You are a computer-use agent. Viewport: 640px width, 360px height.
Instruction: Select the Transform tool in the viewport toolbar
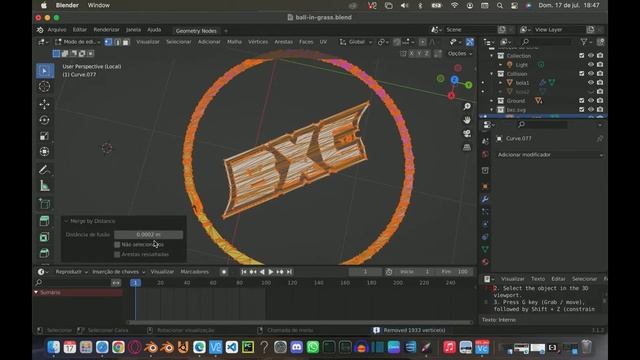click(x=44, y=152)
